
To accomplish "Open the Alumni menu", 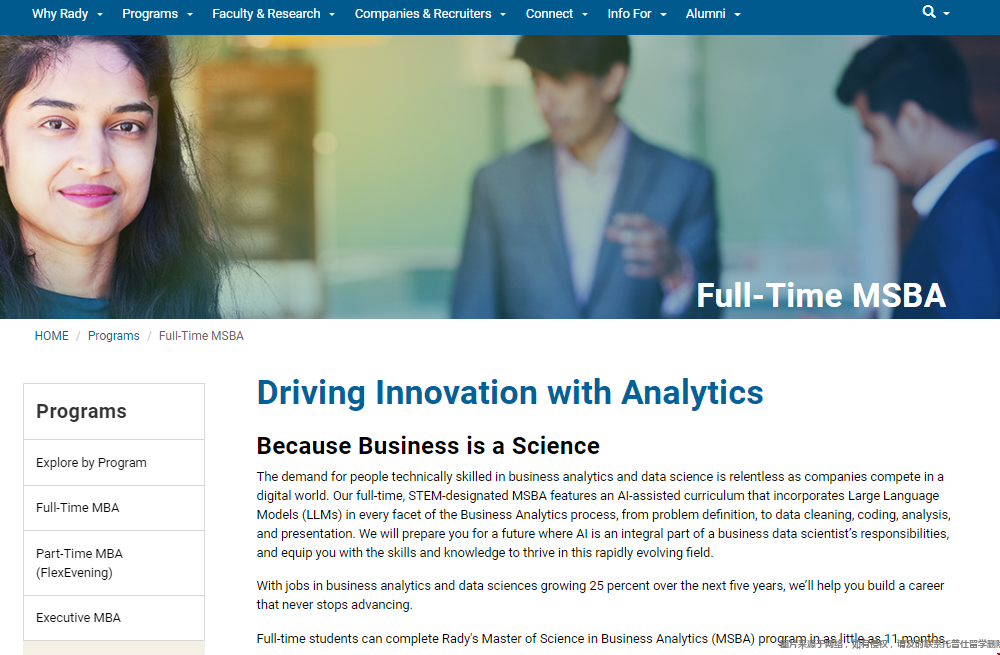I will coord(713,14).
